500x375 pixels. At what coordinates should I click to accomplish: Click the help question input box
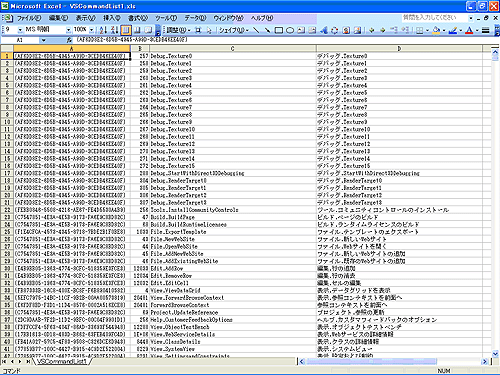pos(434,18)
